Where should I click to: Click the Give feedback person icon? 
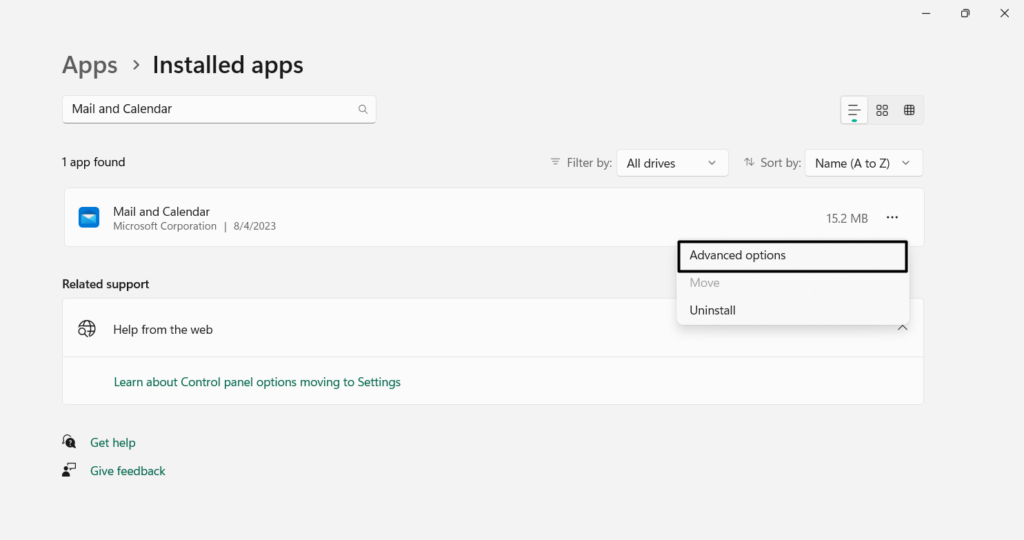click(x=69, y=470)
